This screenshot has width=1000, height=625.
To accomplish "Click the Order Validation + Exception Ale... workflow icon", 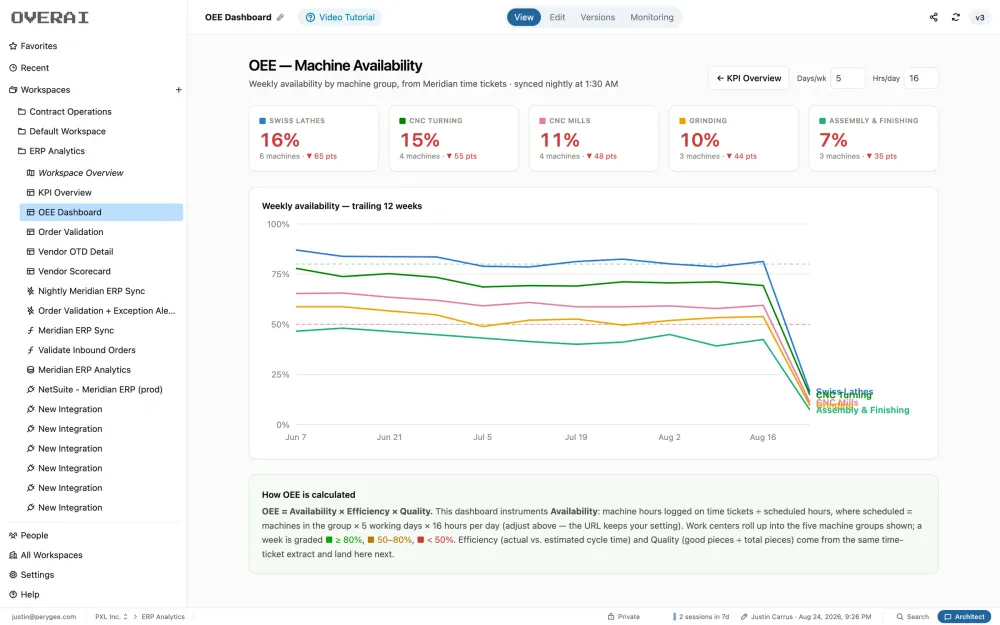I will pyautogui.click(x=30, y=311).
